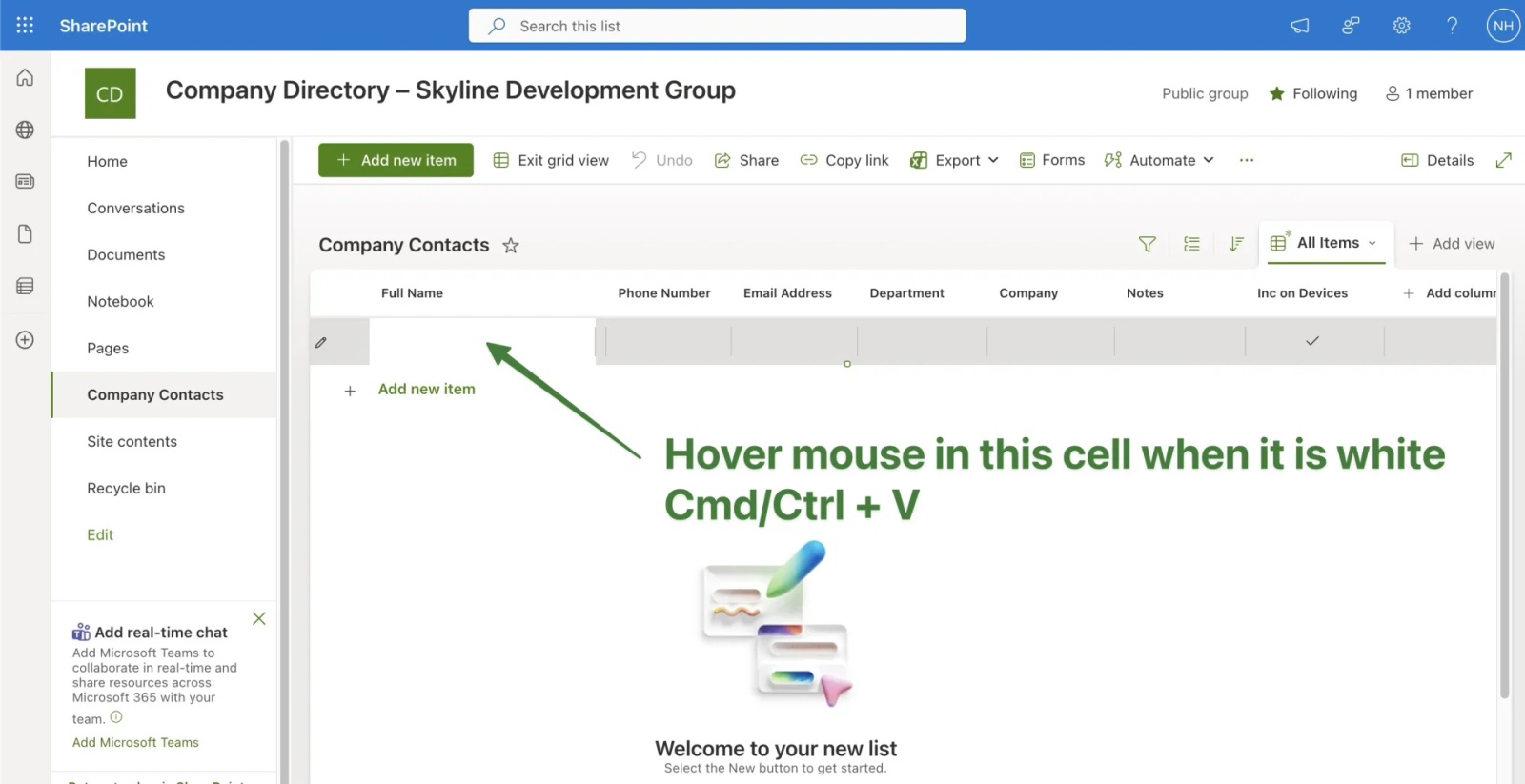Image resolution: width=1525 pixels, height=784 pixels.
Task: Open the Export dropdown
Action: pyautogui.click(x=954, y=160)
